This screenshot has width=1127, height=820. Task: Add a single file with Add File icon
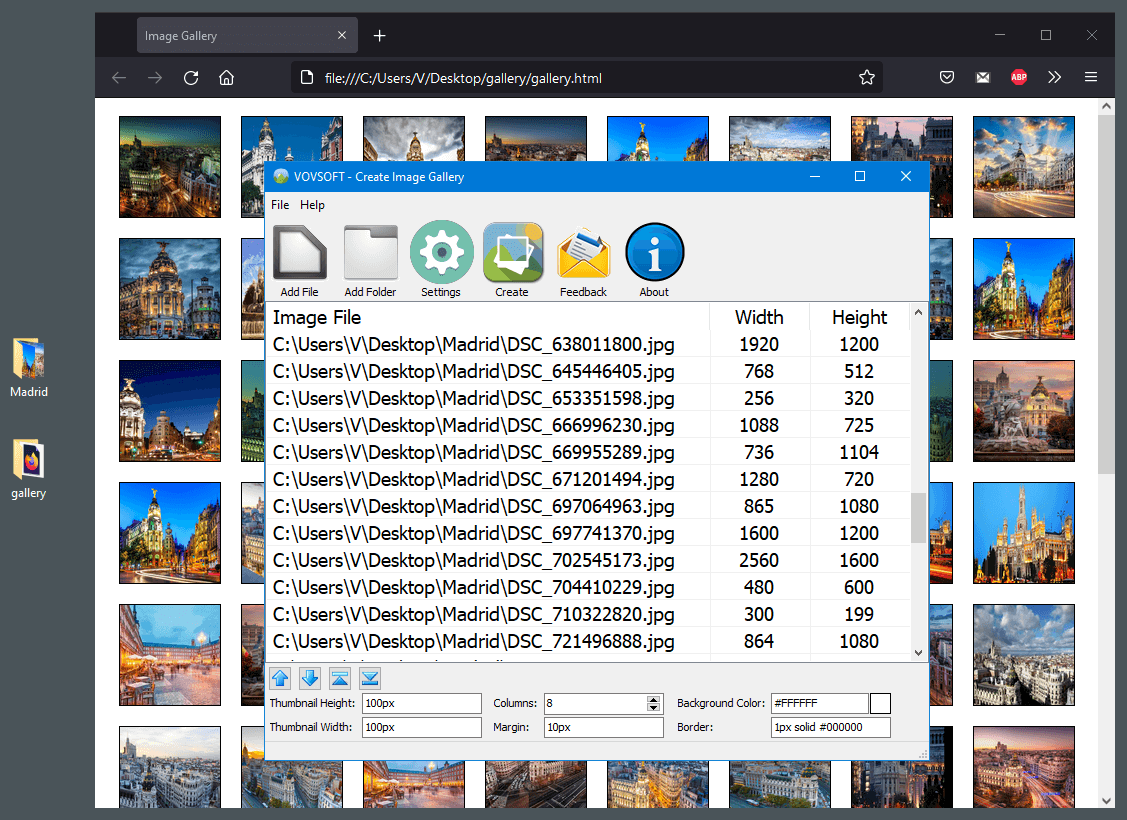coord(299,252)
